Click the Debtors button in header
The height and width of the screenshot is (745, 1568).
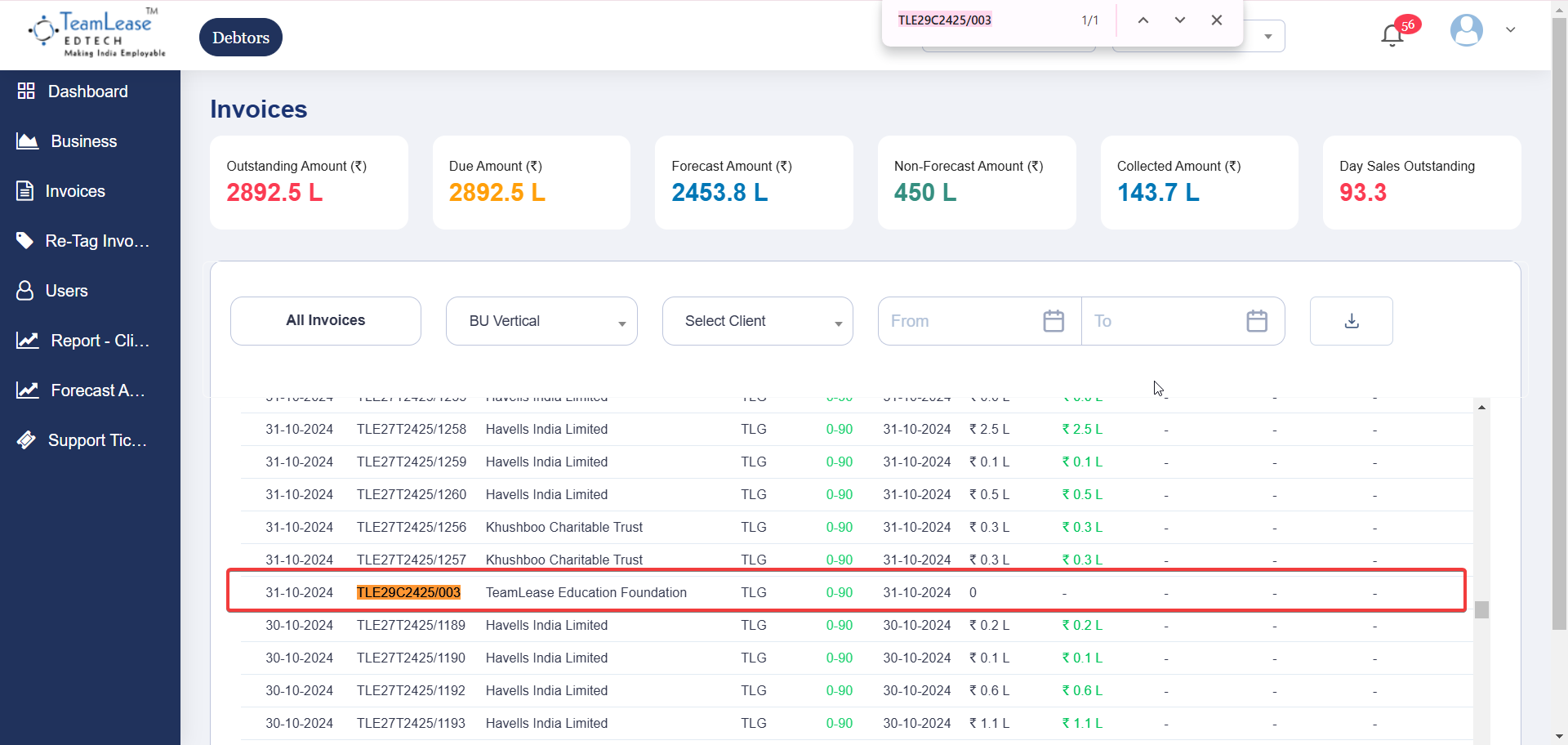pyautogui.click(x=241, y=38)
